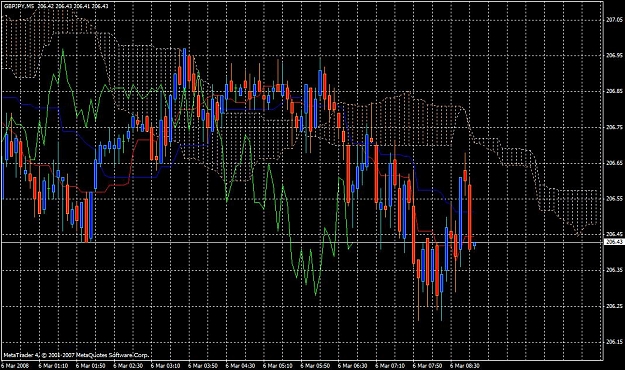Select the highlighted current price tag 206.43
This screenshot has width=625, height=370.
point(614,242)
